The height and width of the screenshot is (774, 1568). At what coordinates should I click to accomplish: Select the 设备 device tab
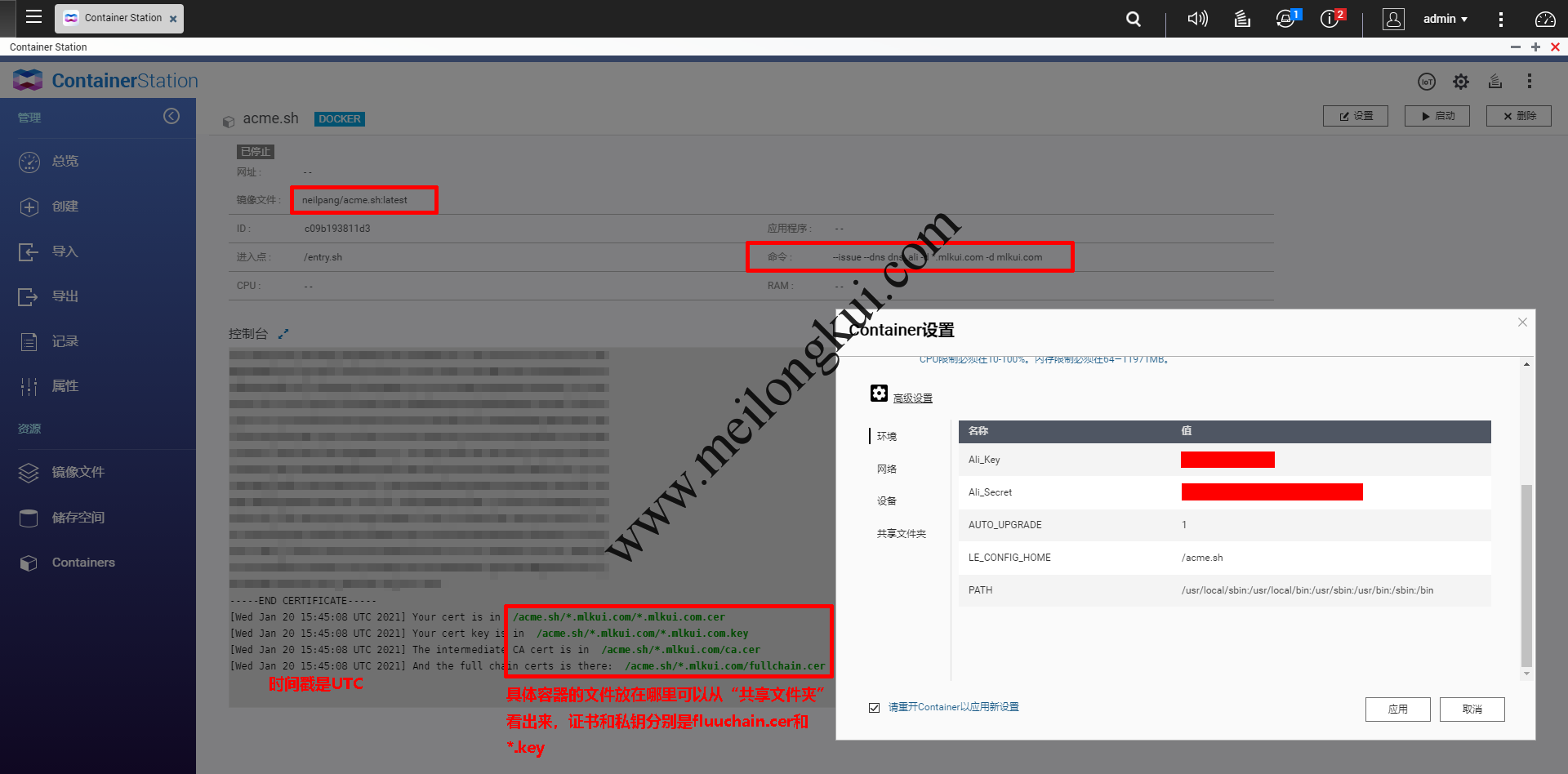coord(887,500)
